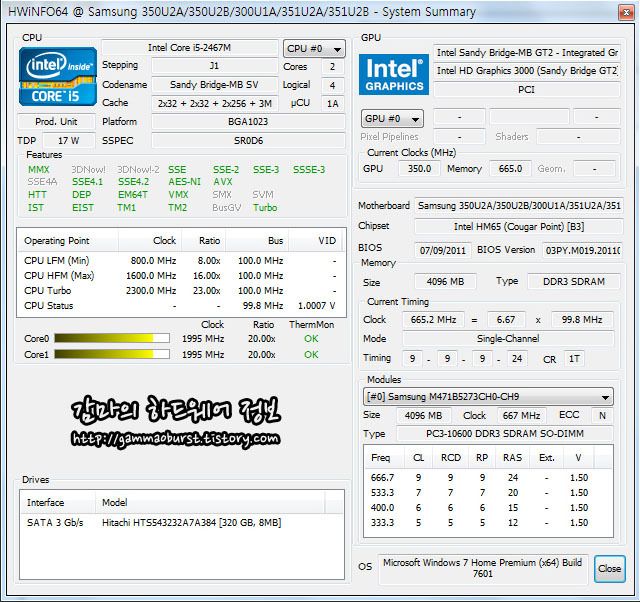Click the Core0 usage bar
The image size is (640, 602).
[112, 338]
